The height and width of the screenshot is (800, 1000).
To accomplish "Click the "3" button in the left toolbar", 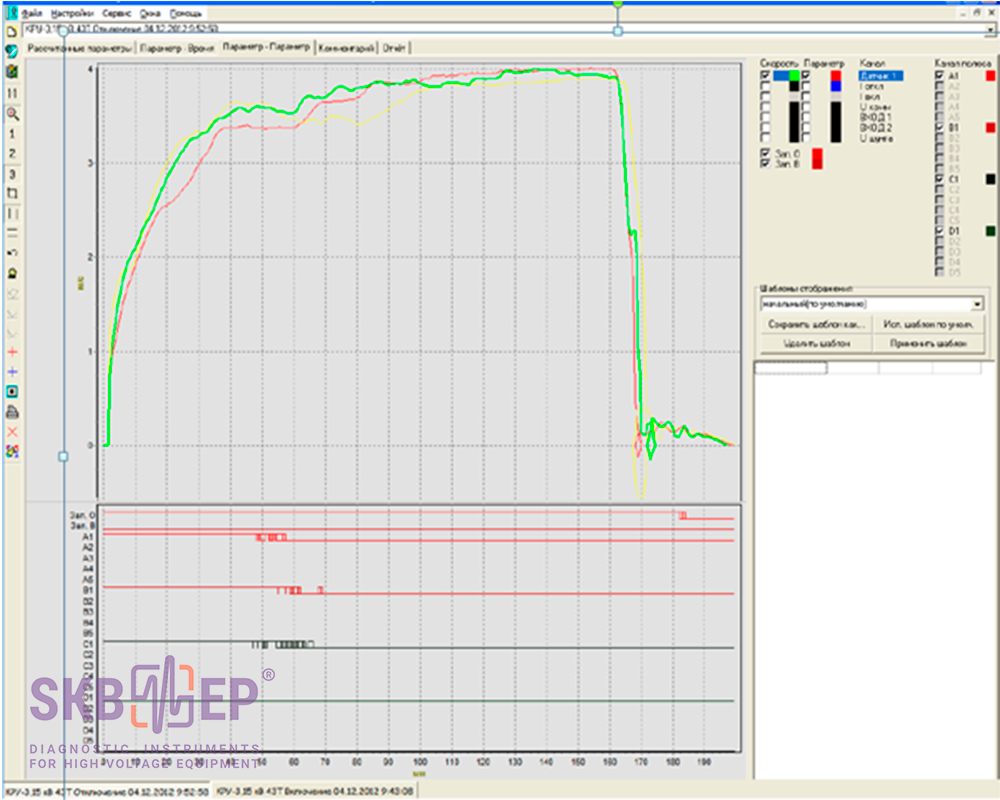I will pyautogui.click(x=12, y=174).
